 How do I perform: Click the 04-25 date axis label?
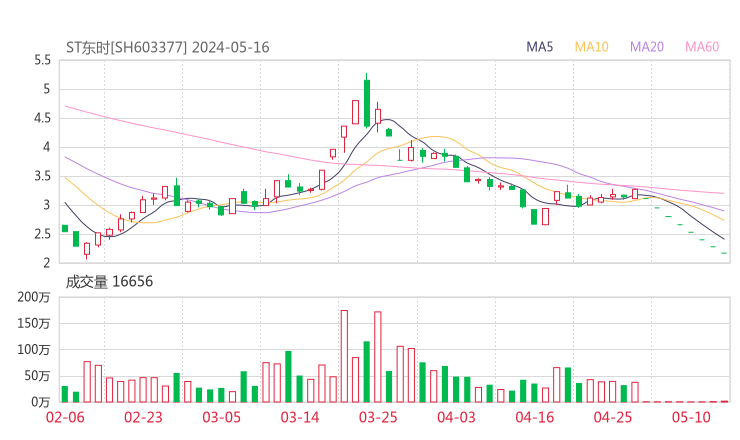point(613,417)
